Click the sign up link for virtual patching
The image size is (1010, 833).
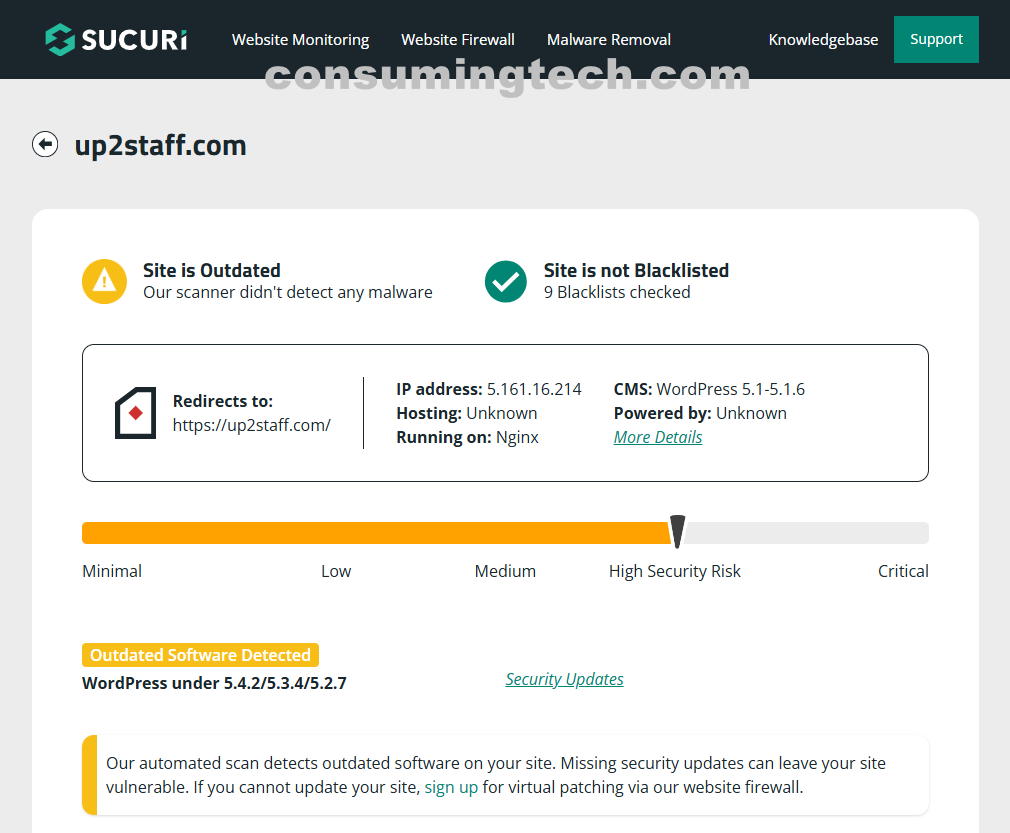451,787
